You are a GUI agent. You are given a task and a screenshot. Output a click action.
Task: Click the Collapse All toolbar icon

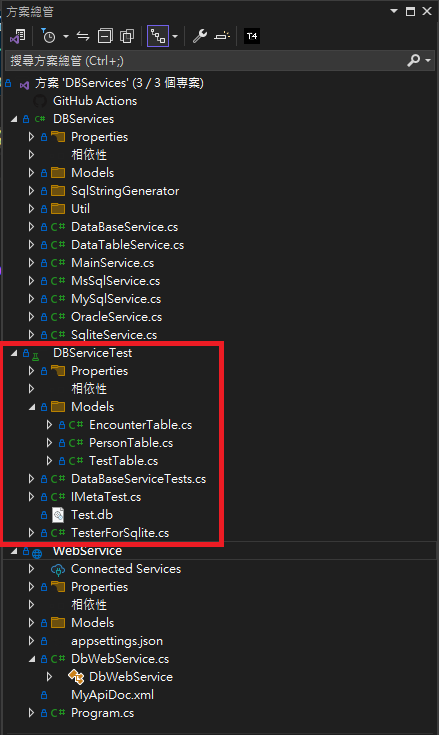tap(105, 36)
